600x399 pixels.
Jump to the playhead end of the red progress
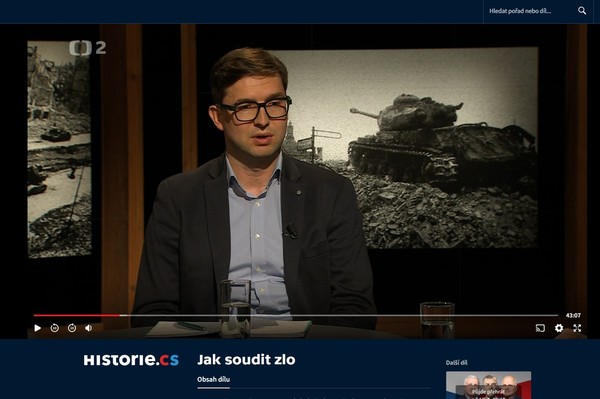click(120, 316)
